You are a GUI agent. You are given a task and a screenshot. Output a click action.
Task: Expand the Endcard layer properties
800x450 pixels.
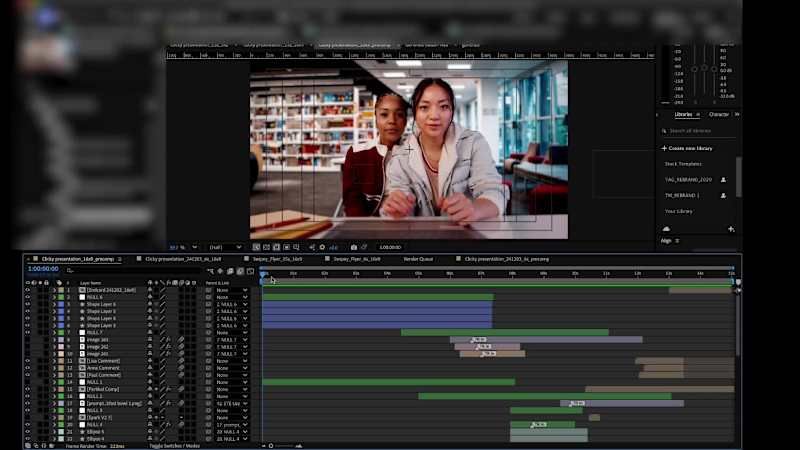55,290
